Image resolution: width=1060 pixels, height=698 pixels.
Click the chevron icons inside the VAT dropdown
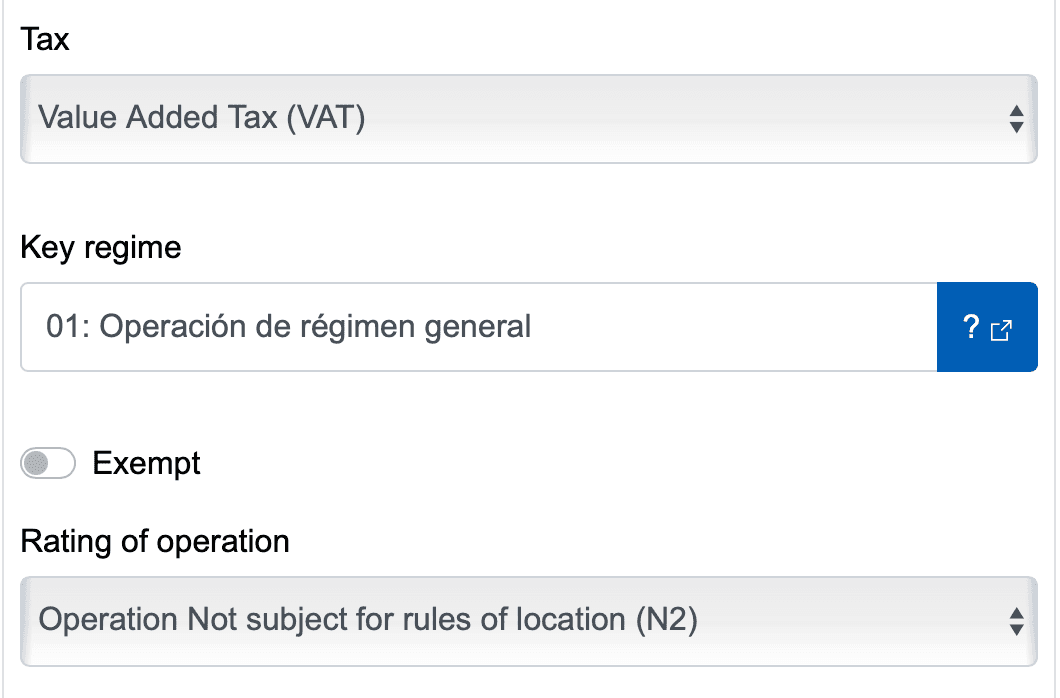pyautogui.click(x=1018, y=118)
